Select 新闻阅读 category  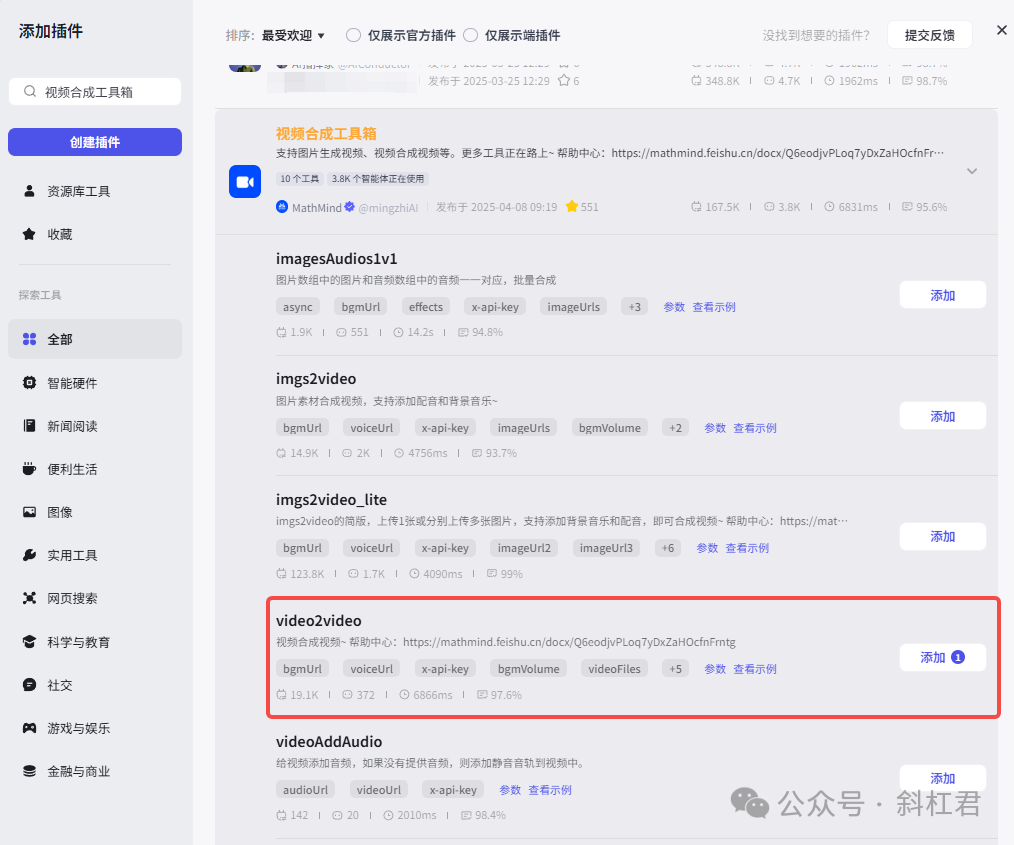tap(94, 425)
